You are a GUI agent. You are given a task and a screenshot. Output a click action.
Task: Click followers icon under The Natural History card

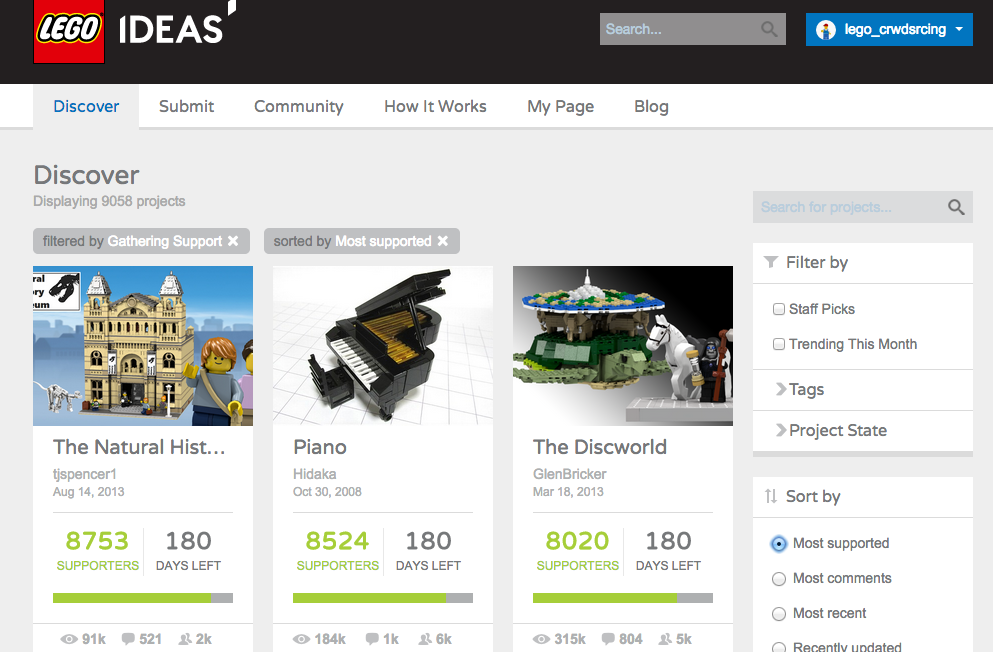pyautogui.click(x=185, y=639)
